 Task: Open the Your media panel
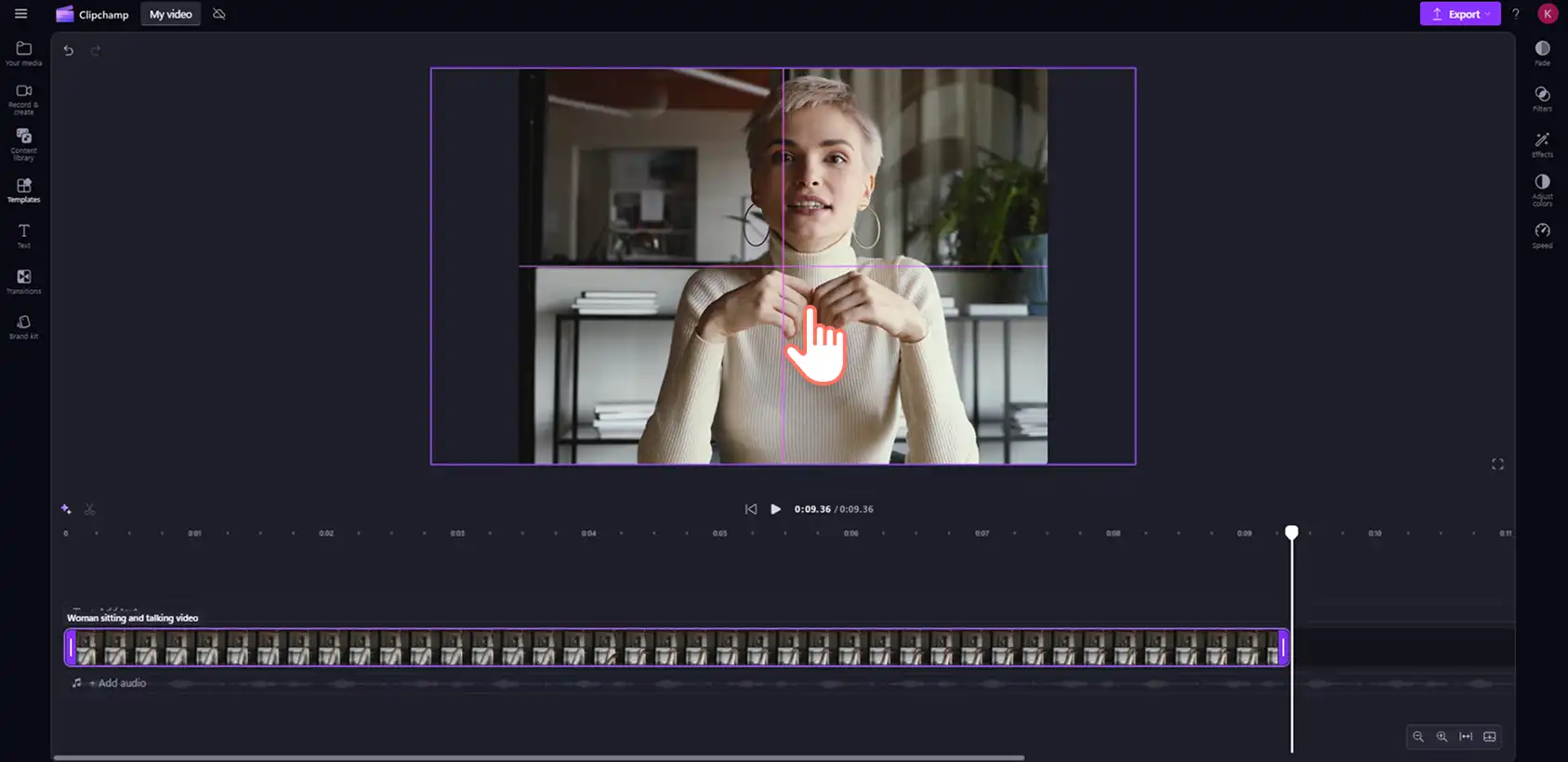click(24, 53)
